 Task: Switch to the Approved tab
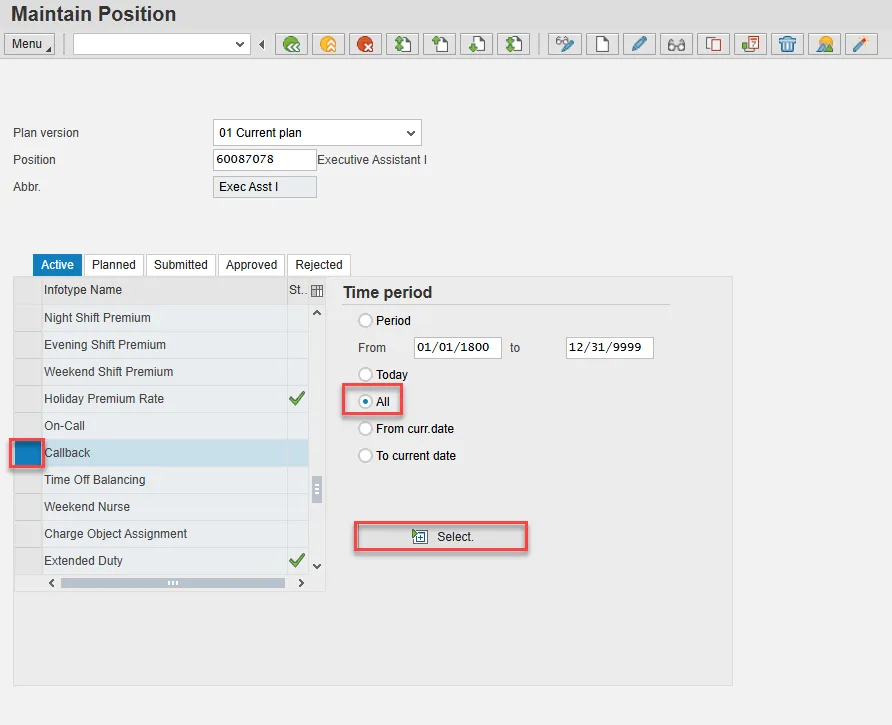pyautogui.click(x=251, y=265)
